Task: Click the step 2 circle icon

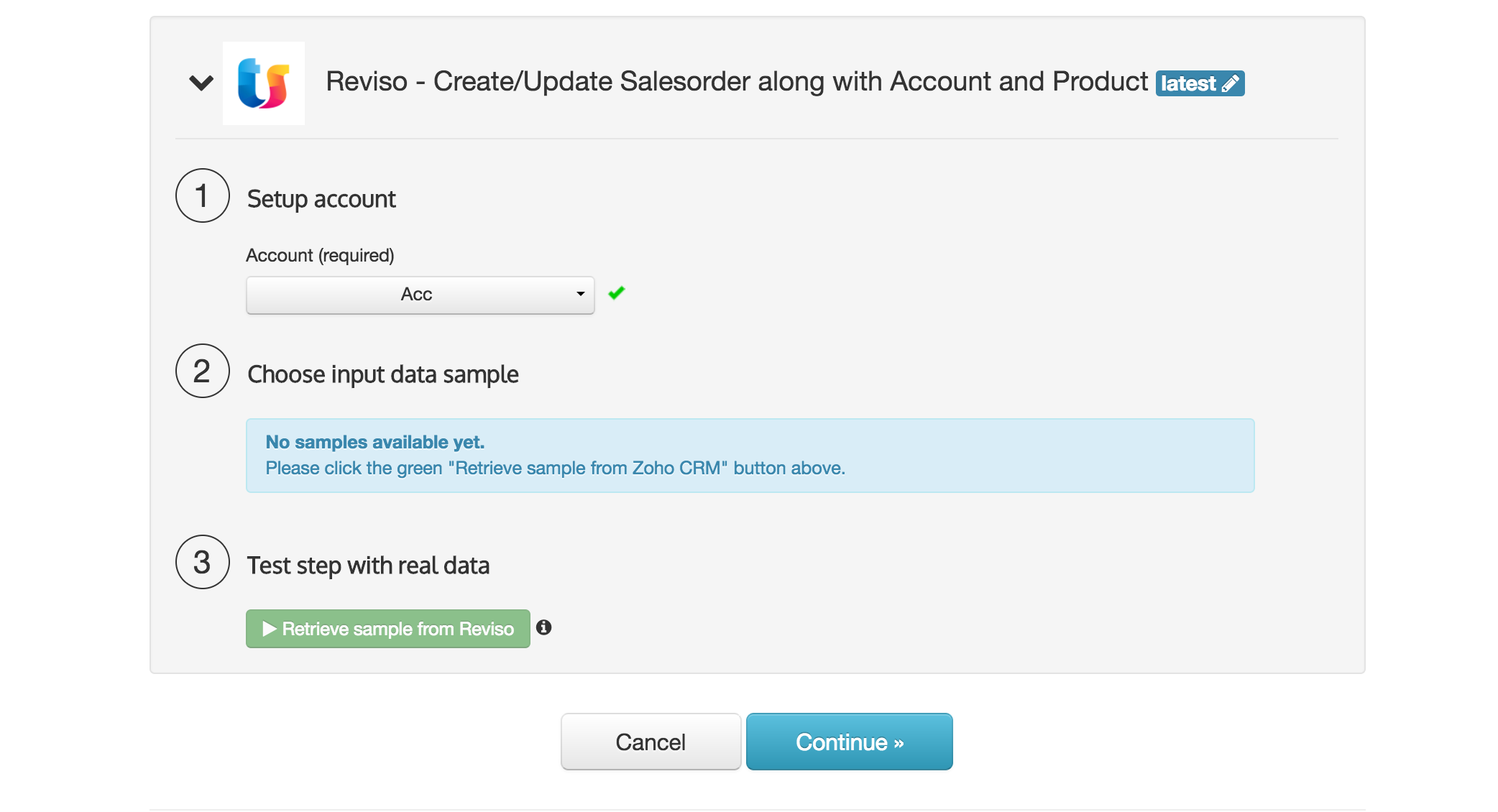Action: (202, 372)
